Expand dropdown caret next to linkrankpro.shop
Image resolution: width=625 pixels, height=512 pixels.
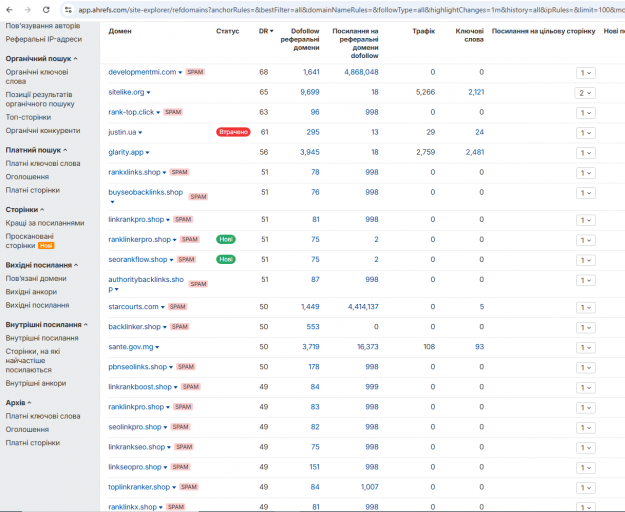(x=168, y=220)
